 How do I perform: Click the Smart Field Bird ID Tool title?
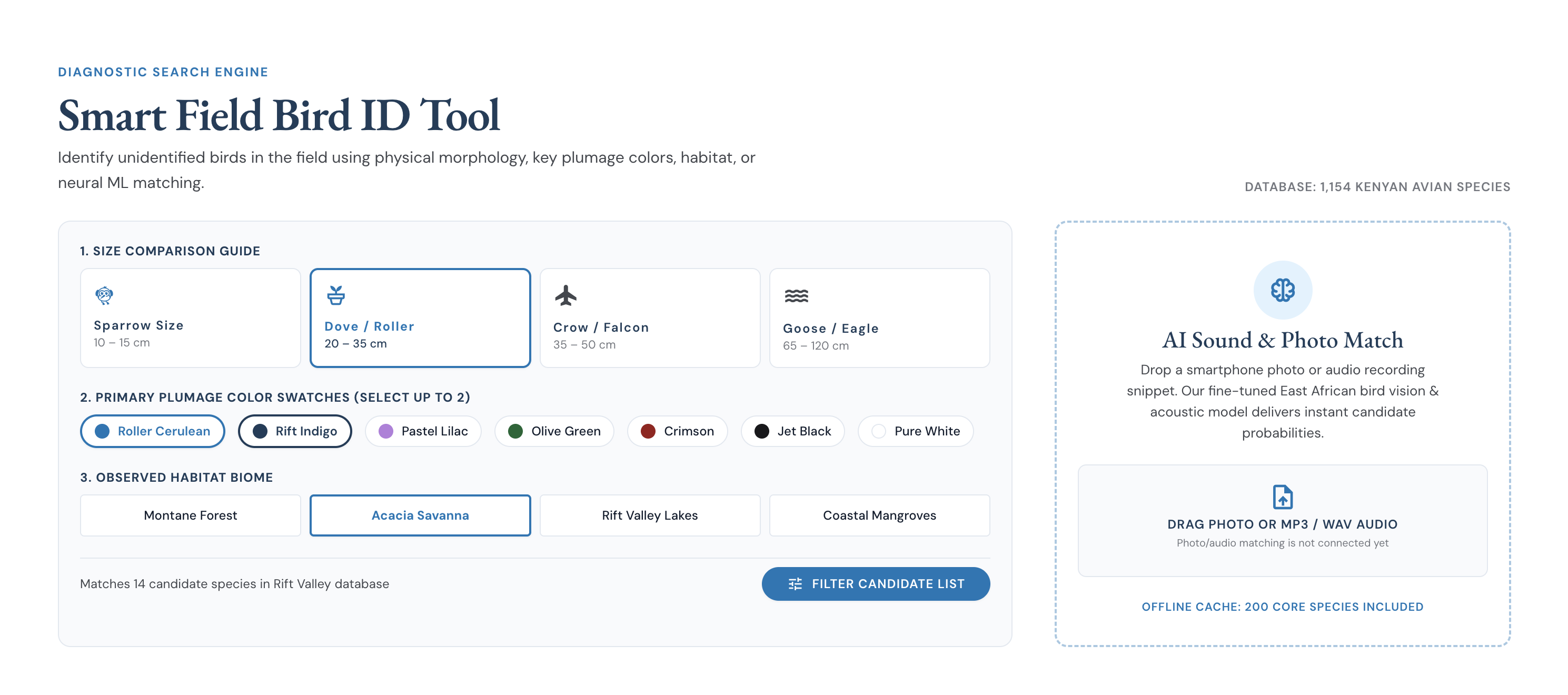(x=279, y=115)
